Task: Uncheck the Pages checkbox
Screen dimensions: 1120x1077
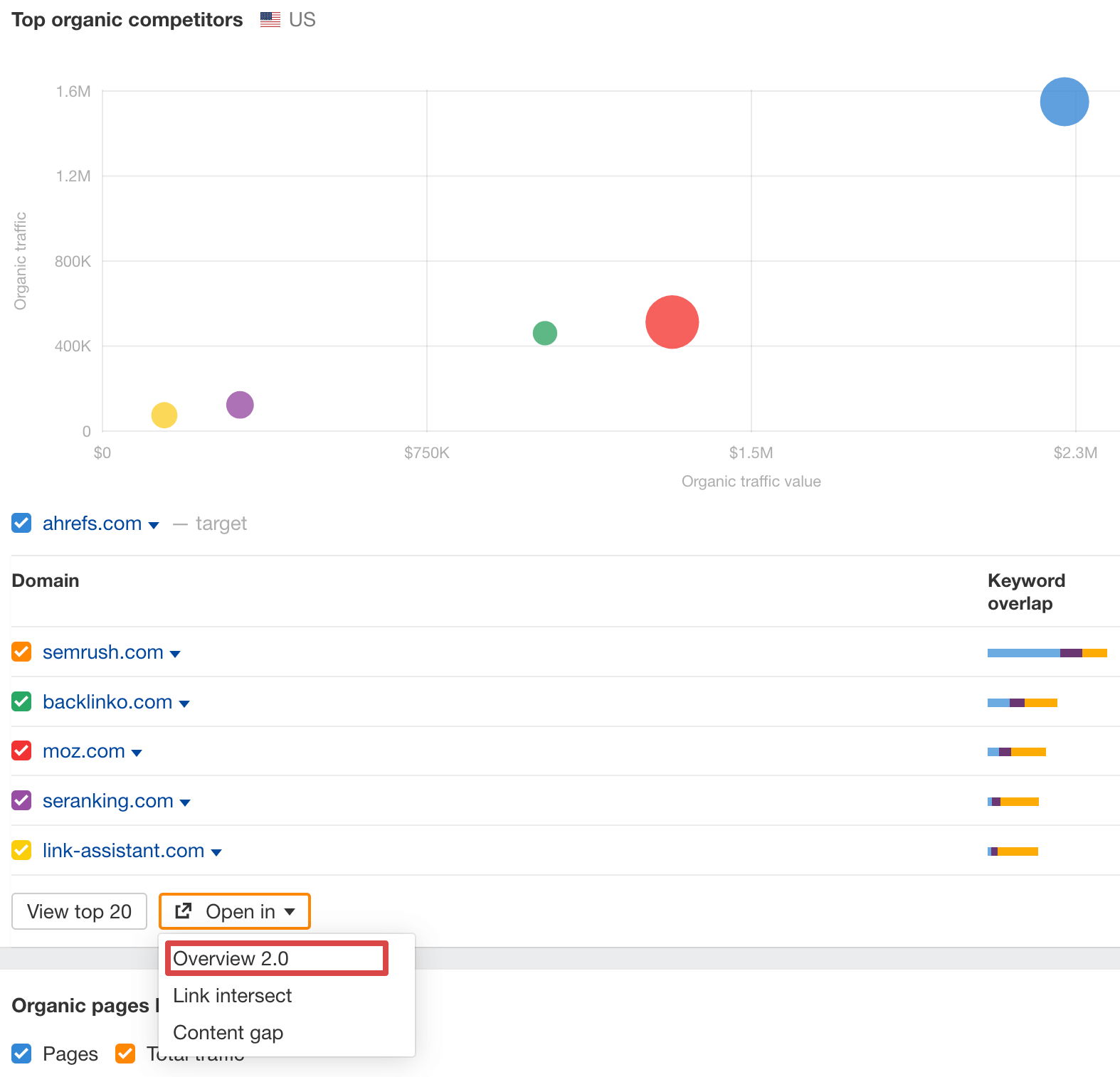Action: click(21, 1054)
